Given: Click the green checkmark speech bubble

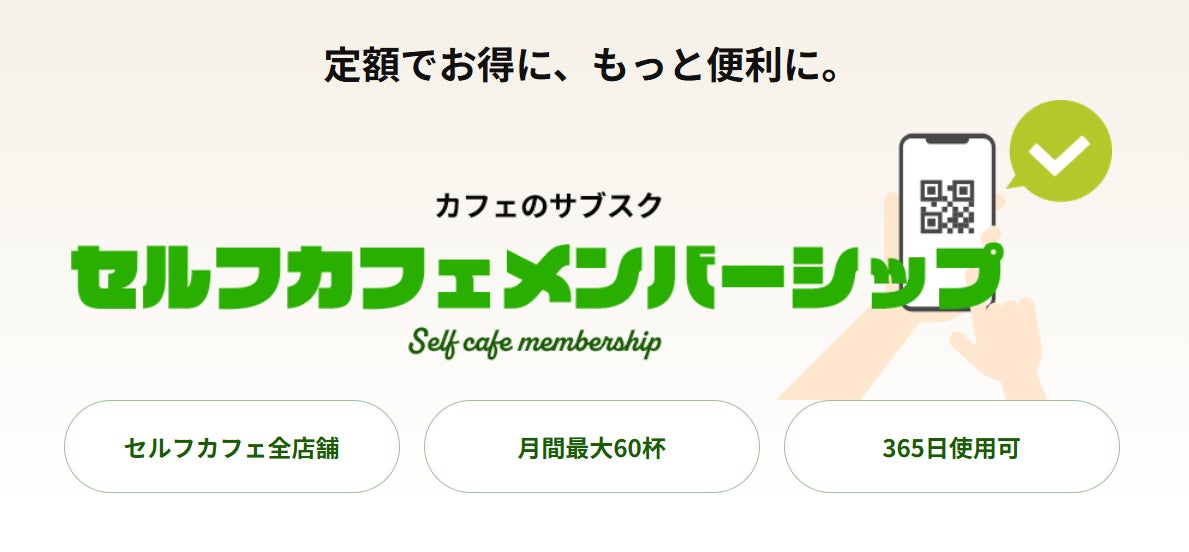Looking at the screenshot, I should click(1060, 152).
